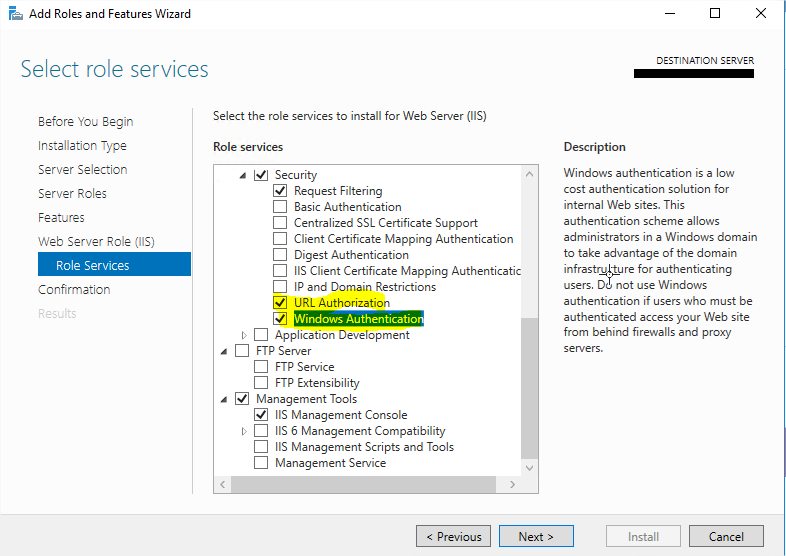786x556 pixels.
Task: Select the Web Server Role (IIS) step
Action: [96, 241]
